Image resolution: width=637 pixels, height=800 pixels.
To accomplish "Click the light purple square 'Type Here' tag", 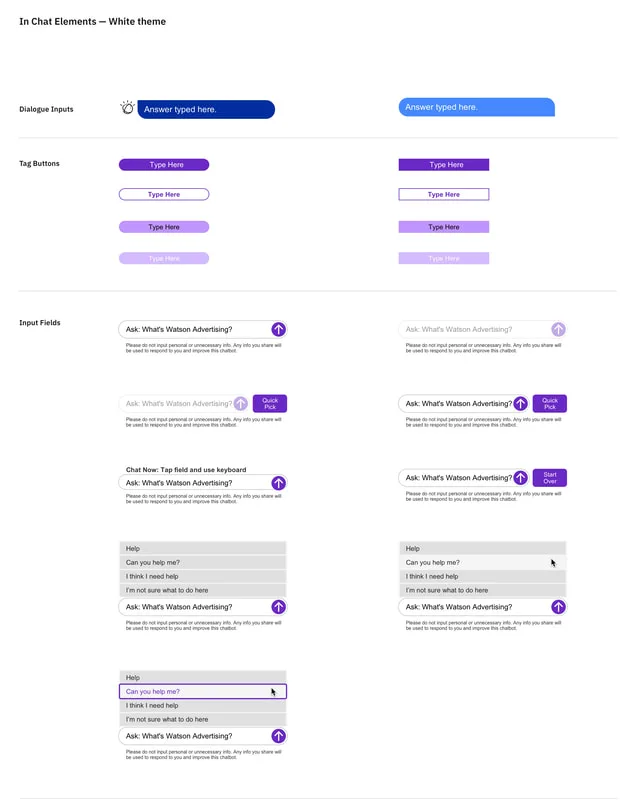I will (x=444, y=227).
